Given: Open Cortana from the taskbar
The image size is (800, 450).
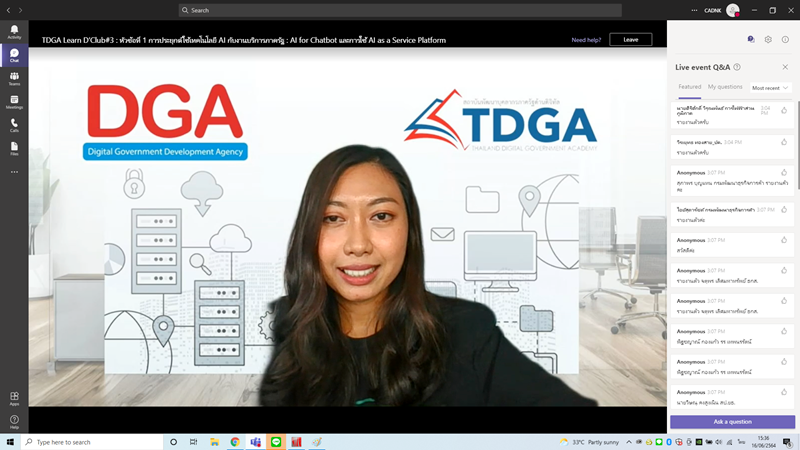Looking at the screenshot, I should coord(173,442).
